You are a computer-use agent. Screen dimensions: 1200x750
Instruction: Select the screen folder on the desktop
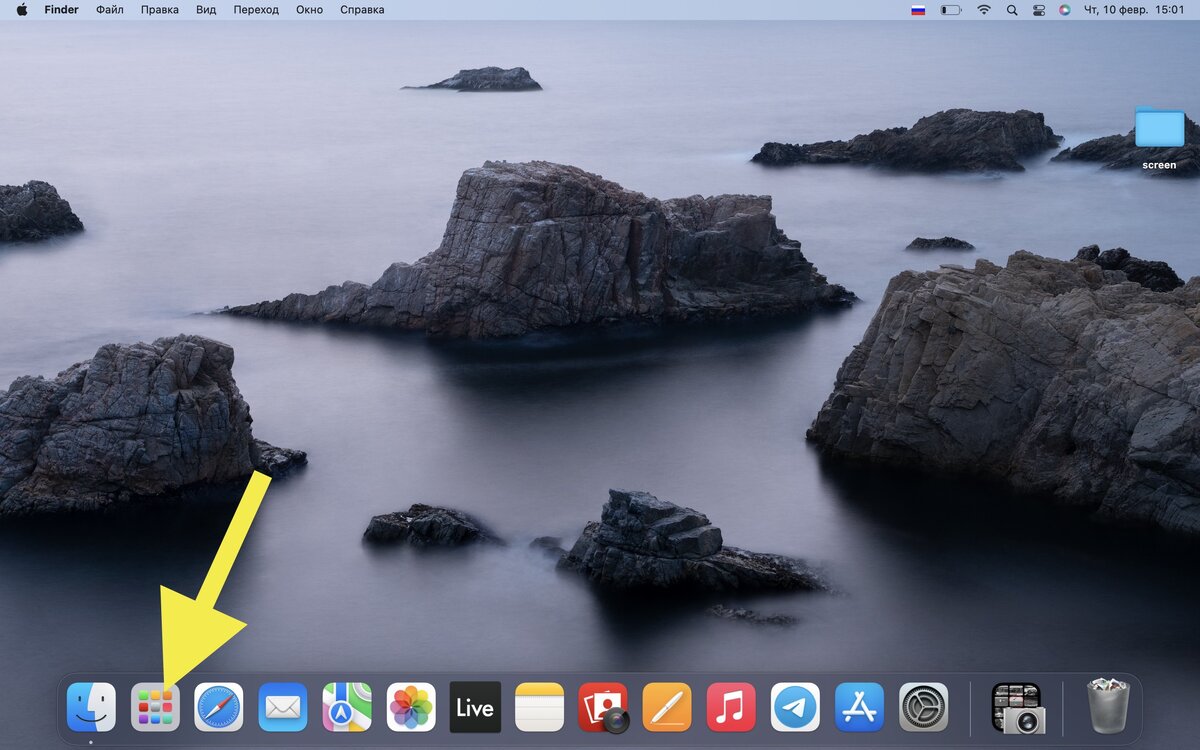point(1159,139)
